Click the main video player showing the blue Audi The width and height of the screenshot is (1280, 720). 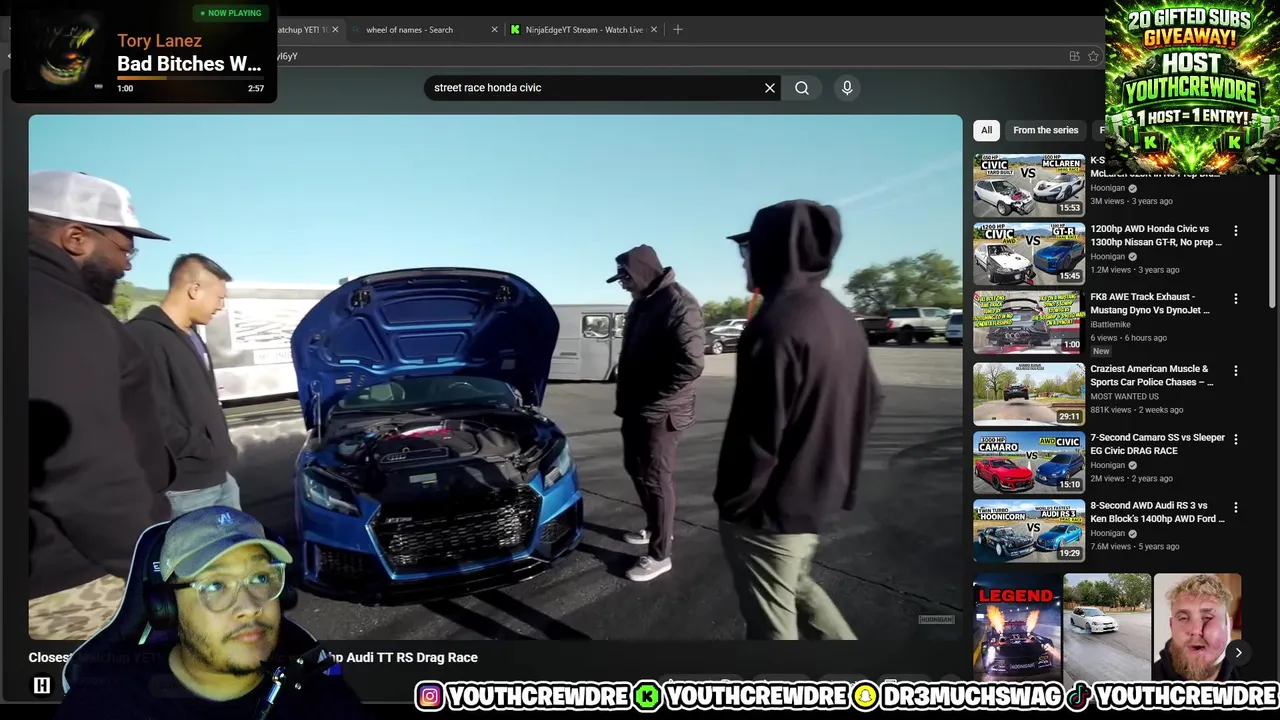[x=495, y=377]
